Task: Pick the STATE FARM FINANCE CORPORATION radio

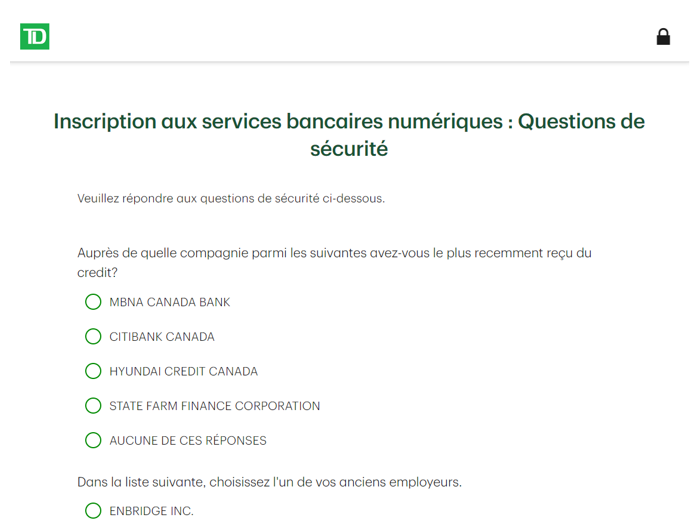Action: [x=93, y=406]
